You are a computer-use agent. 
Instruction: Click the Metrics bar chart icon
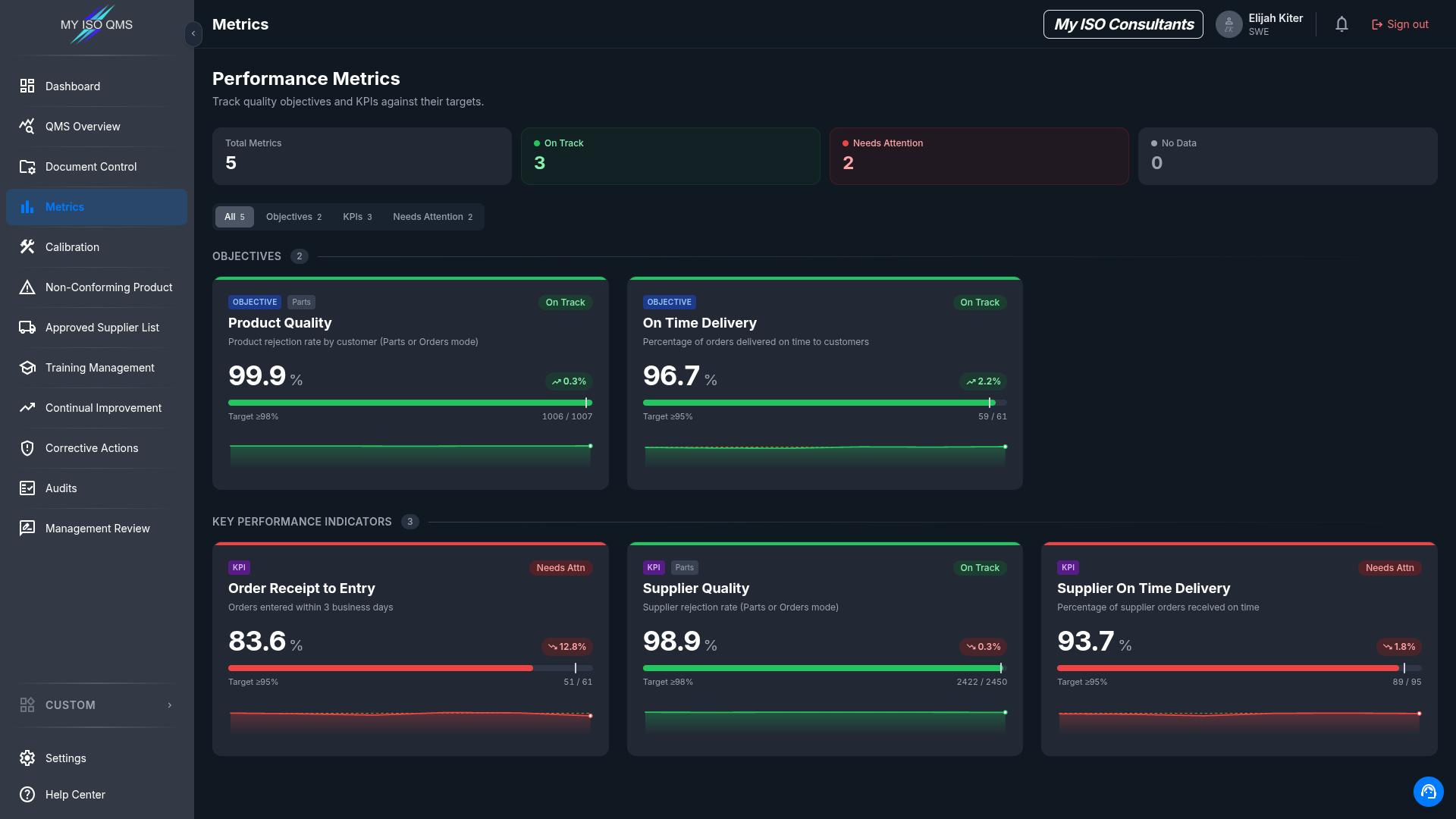[x=27, y=207]
